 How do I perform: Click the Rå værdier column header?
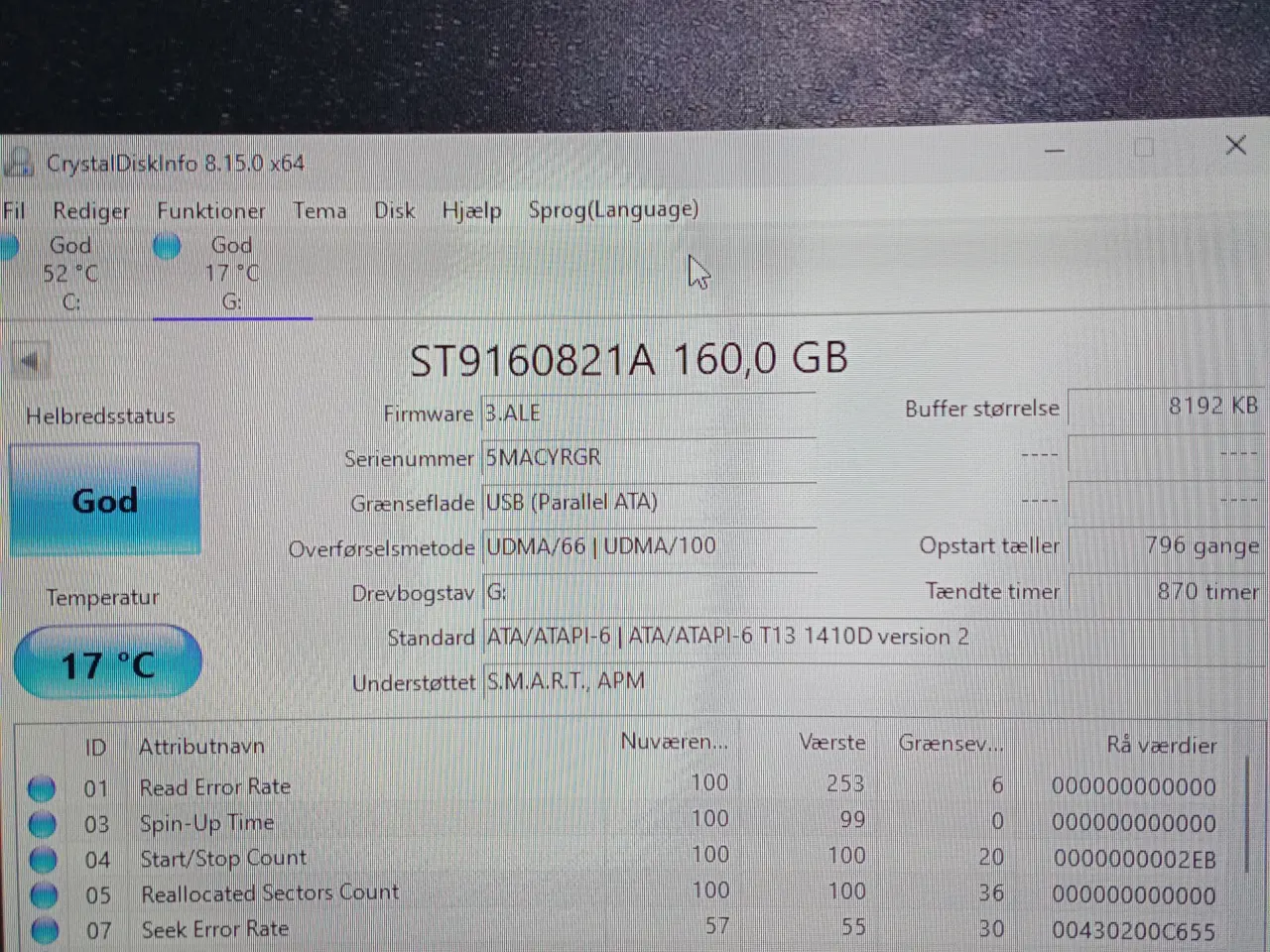tap(1161, 745)
